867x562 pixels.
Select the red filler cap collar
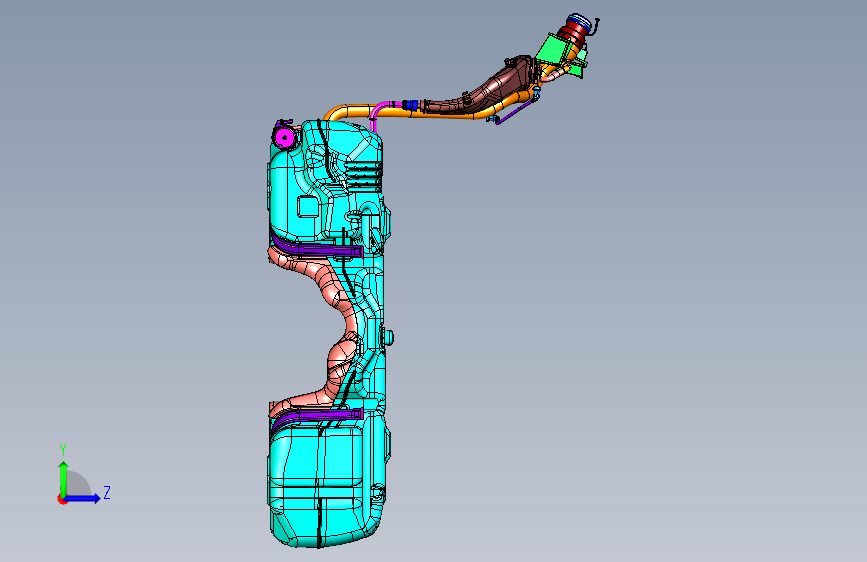(x=571, y=33)
